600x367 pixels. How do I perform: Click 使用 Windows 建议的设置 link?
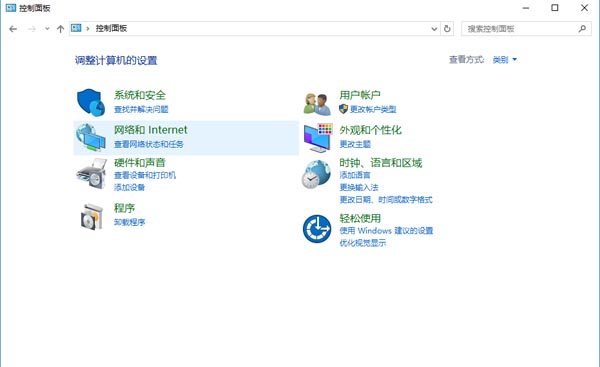[386, 231]
